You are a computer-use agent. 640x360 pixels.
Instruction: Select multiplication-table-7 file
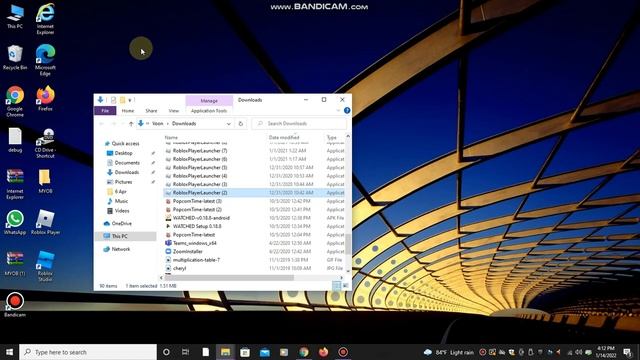pyautogui.click(x=196, y=260)
